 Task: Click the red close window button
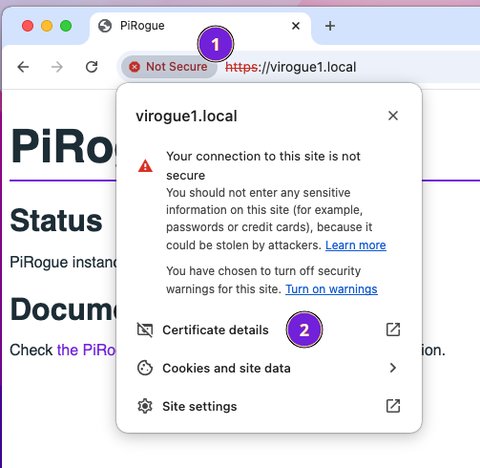(x=28, y=26)
